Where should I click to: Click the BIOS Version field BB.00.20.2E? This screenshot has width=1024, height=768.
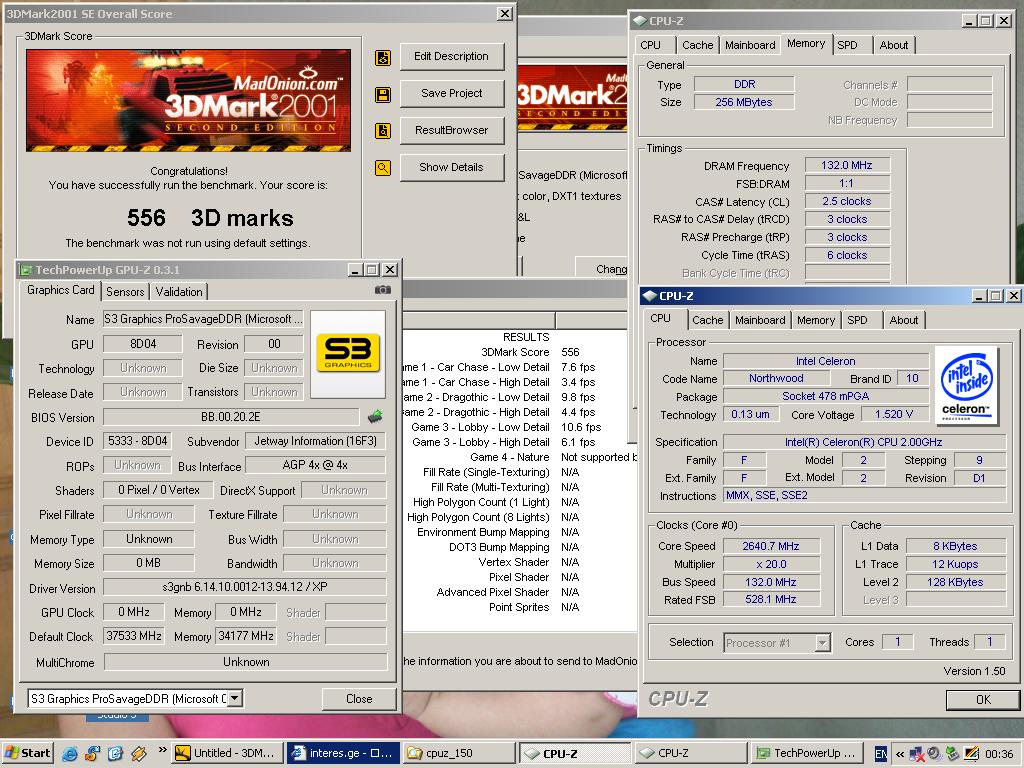pos(231,417)
